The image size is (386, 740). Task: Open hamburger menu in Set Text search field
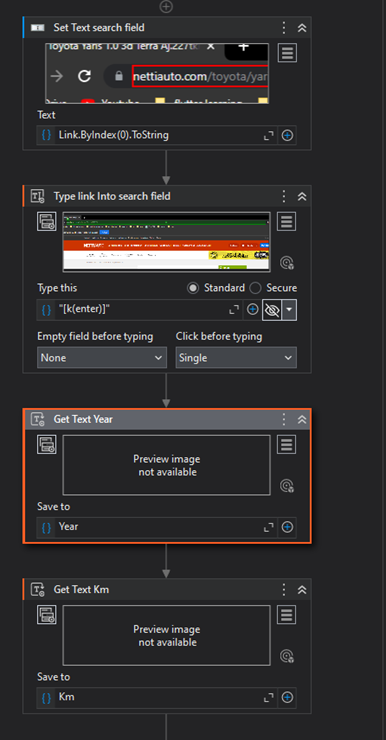[x=287, y=53]
